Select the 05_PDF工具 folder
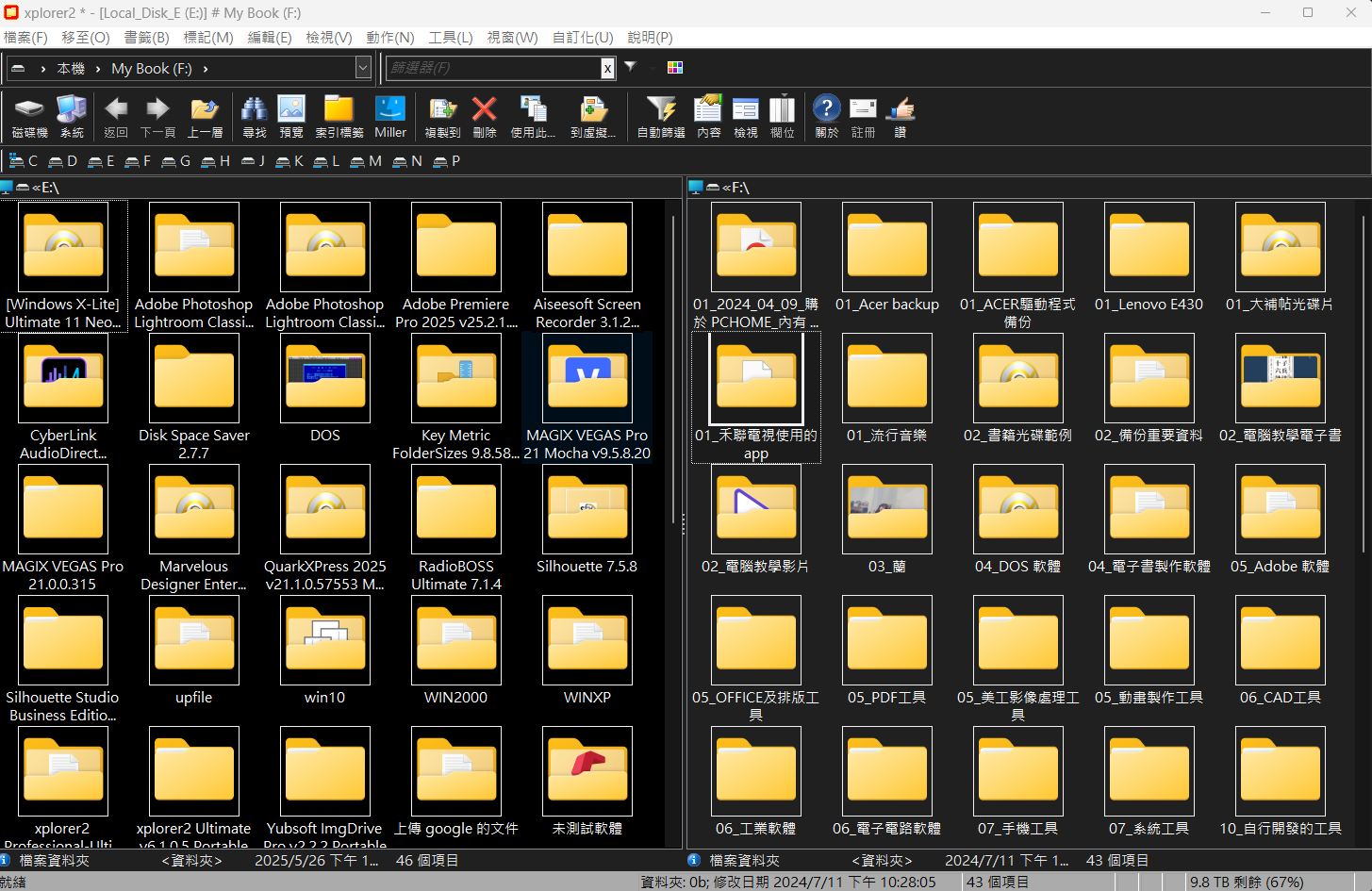The height and width of the screenshot is (891, 1372). [x=887, y=651]
